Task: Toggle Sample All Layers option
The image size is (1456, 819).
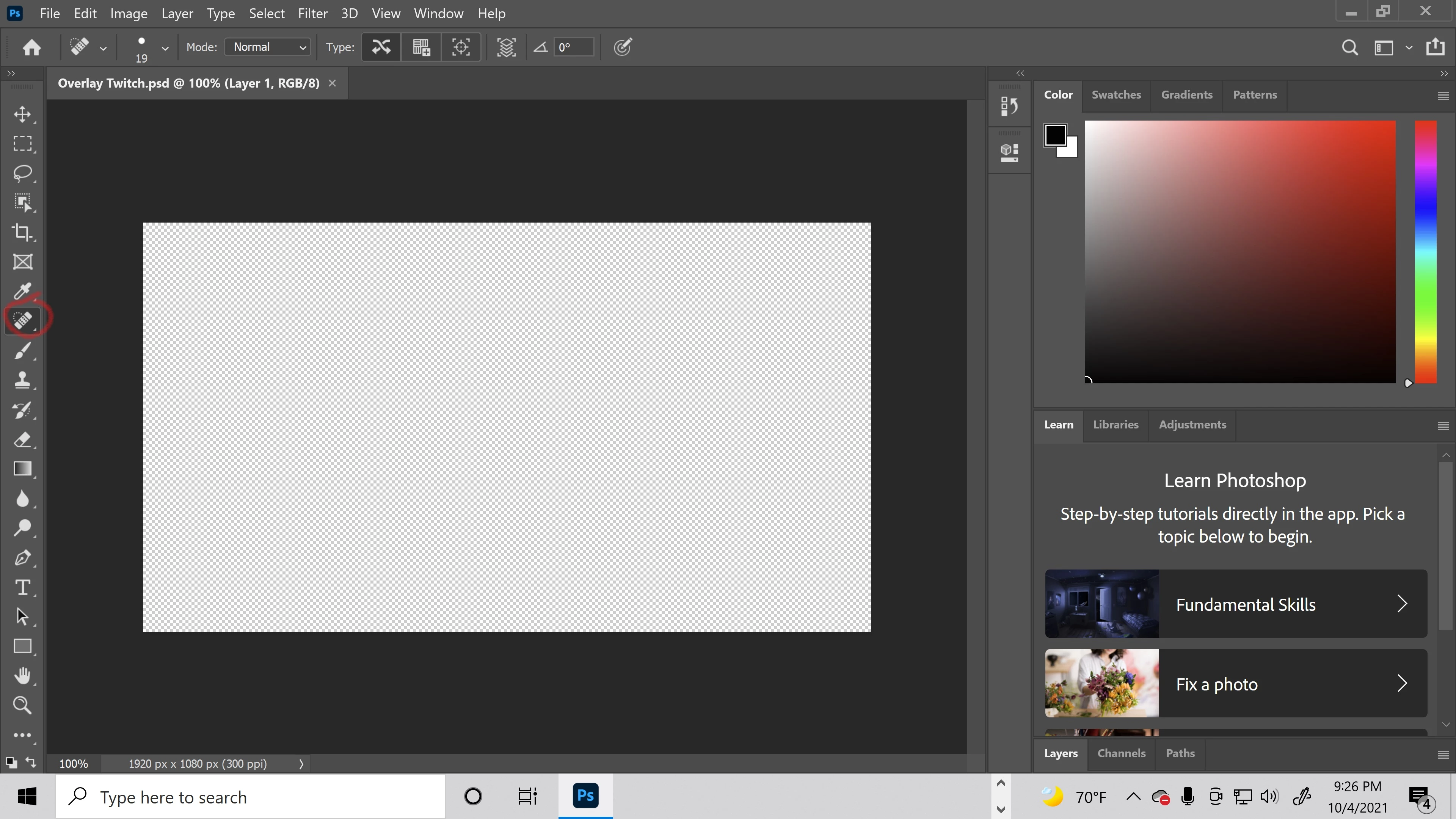Action: tap(506, 47)
